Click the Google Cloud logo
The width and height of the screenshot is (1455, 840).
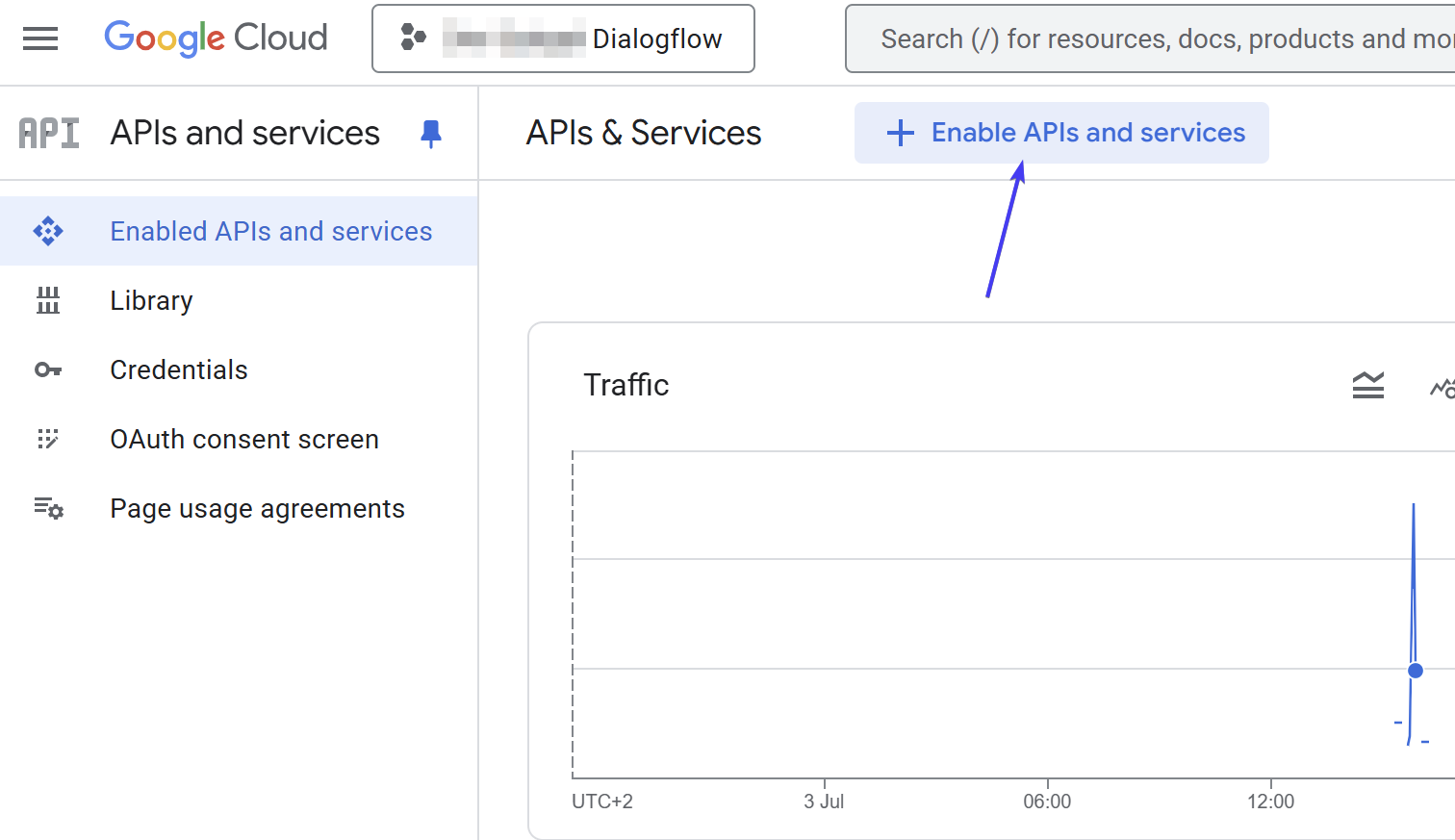click(x=216, y=38)
